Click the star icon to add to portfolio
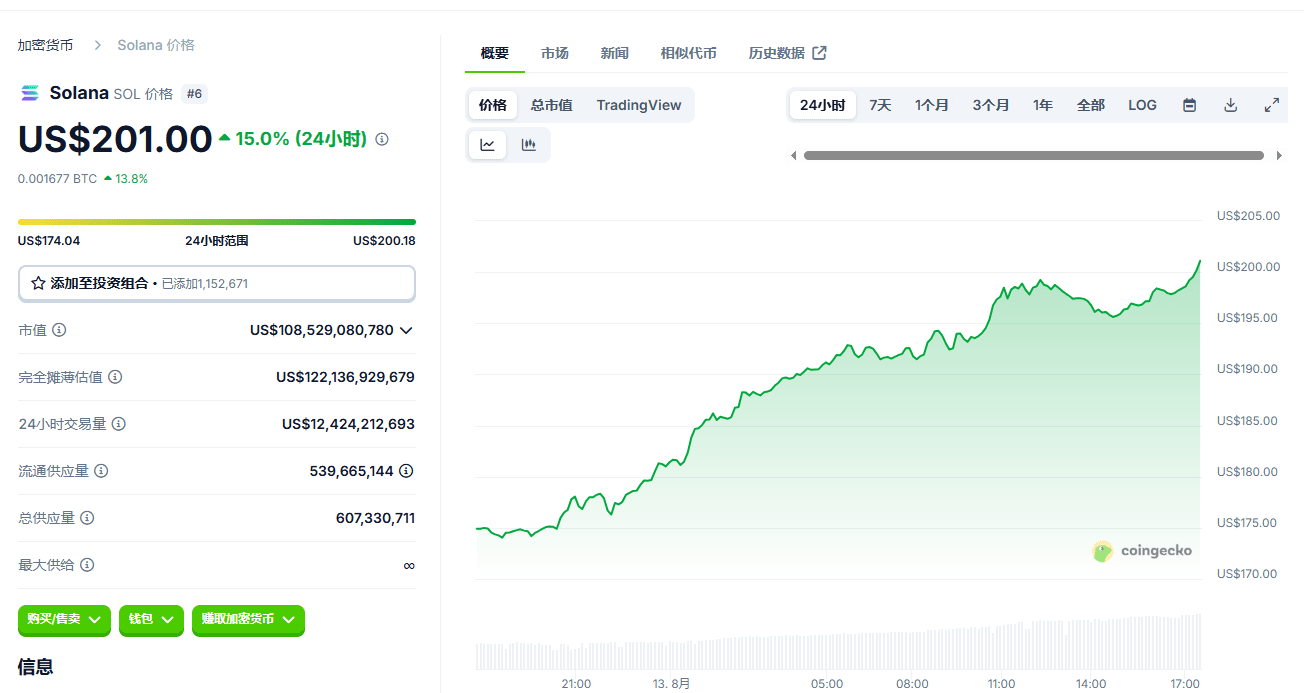 pos(38,283)
